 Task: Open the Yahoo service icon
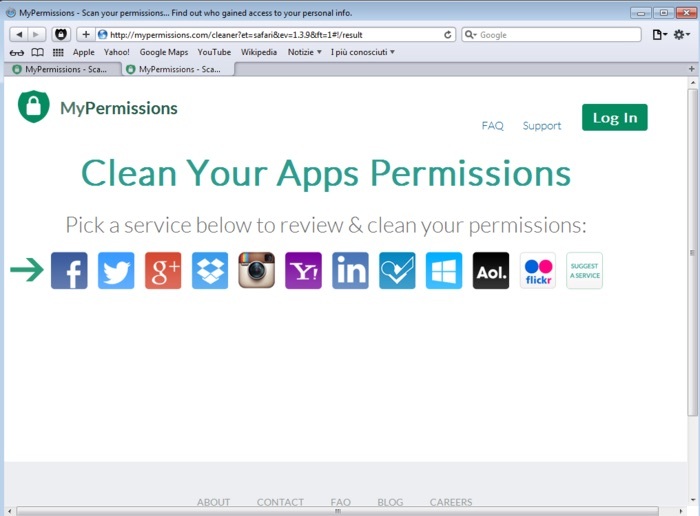point(304,270)
